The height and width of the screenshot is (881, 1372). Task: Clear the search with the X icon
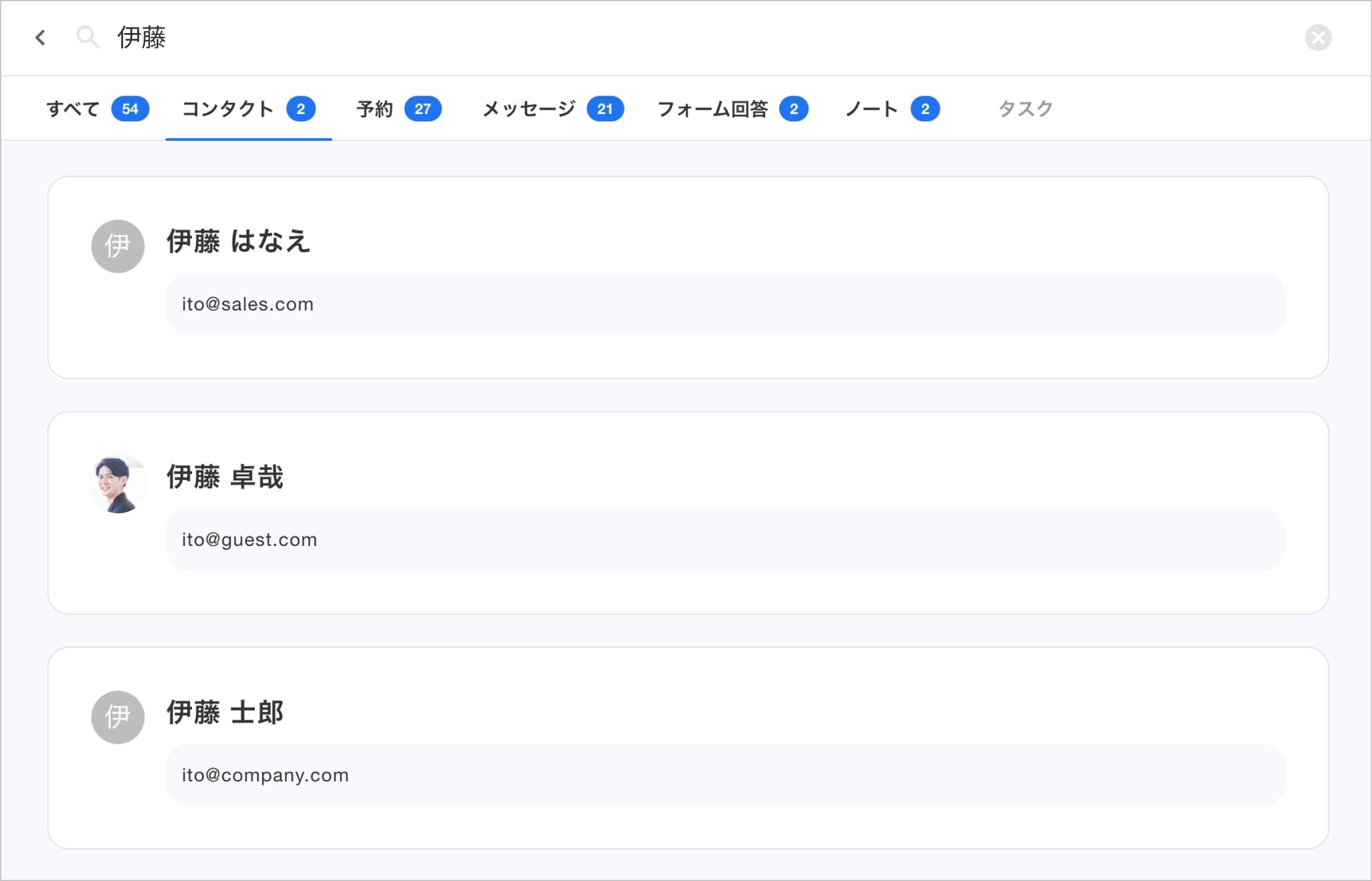coord(1319,38)
